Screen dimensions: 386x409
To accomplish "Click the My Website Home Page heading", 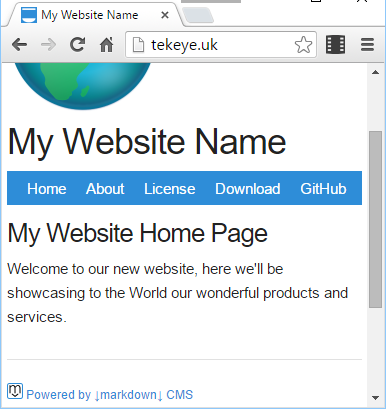I will (x=137, y=234).
